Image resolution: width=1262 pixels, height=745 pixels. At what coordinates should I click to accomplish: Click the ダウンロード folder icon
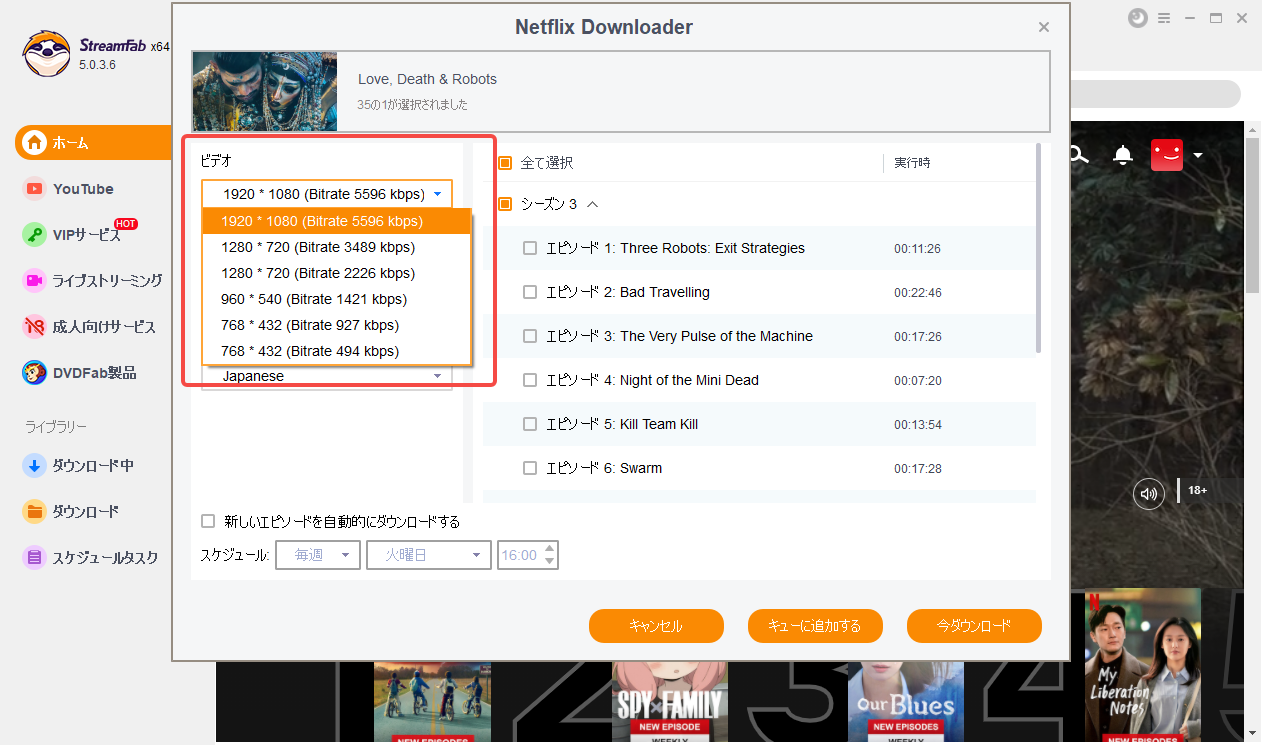35,511
